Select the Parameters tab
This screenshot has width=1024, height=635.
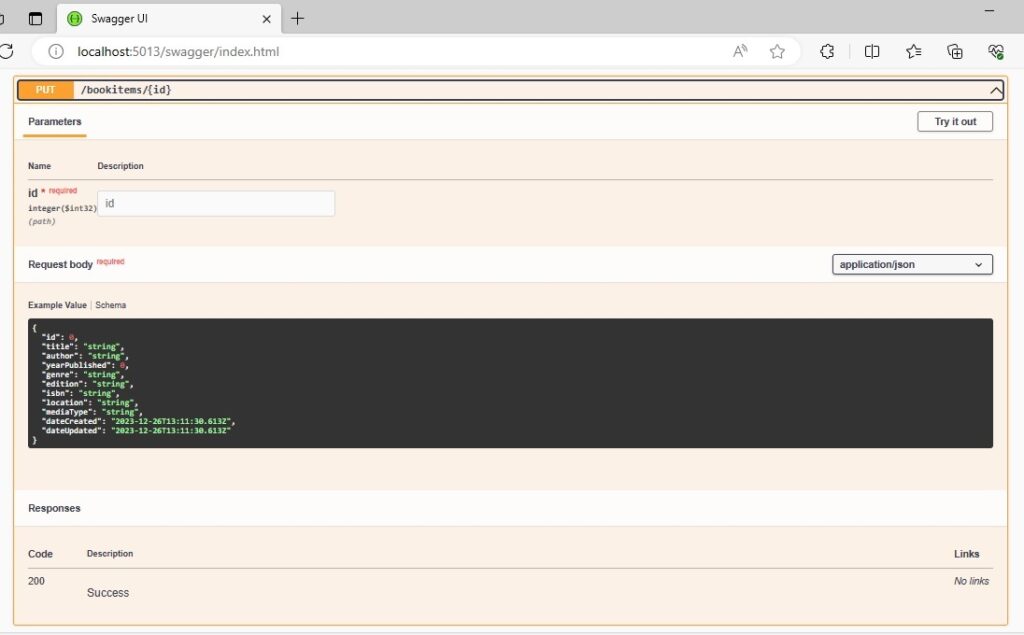click(55, 122)
